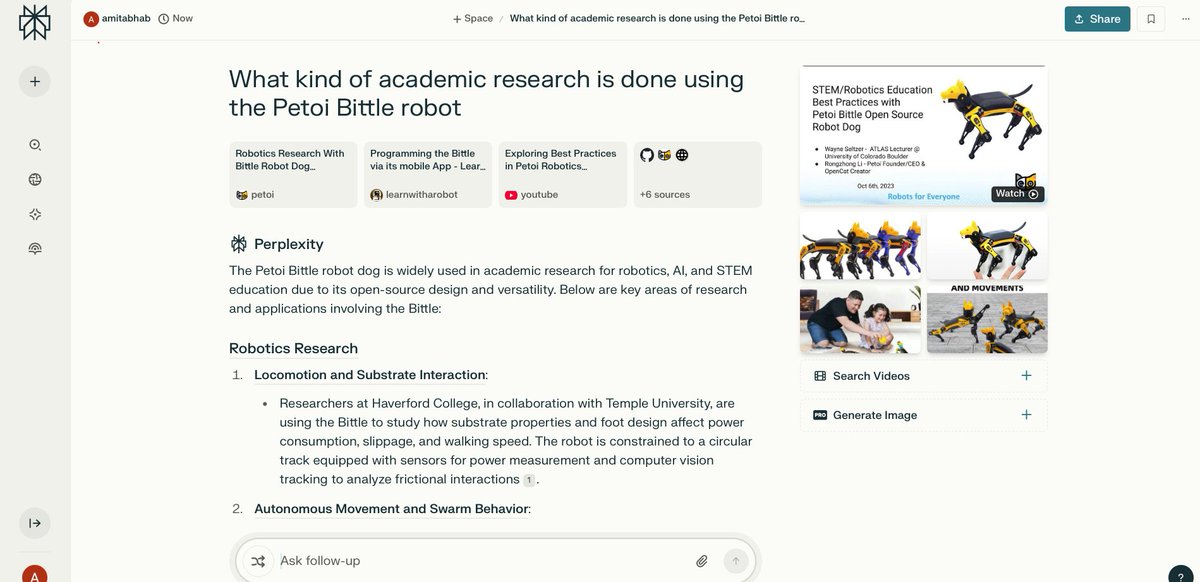Click the globe icon in sources card
The width and height of the screenshot is (1200, 582).
682,155
